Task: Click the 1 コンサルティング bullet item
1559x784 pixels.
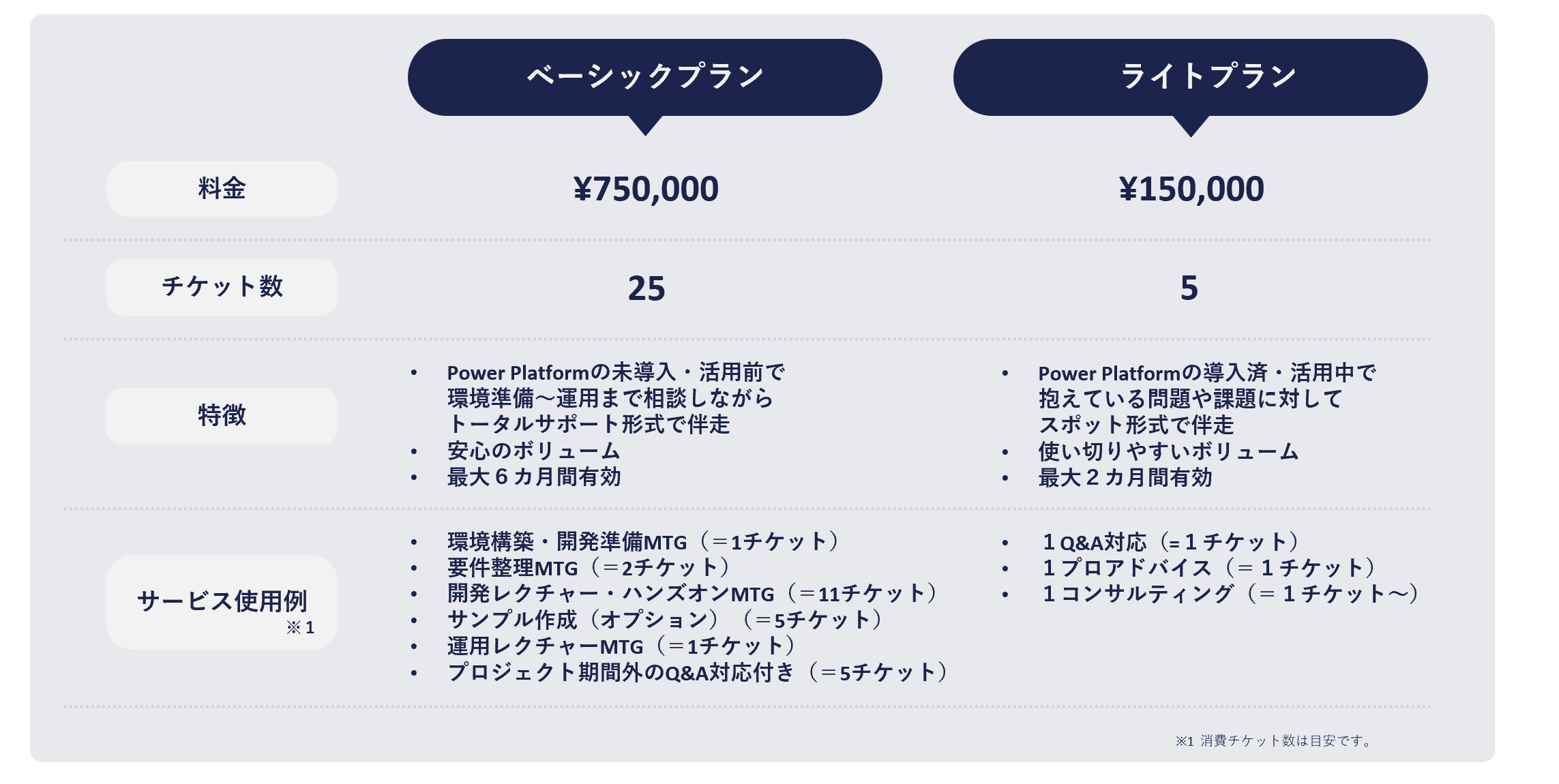Action: tap(1231, 594)
